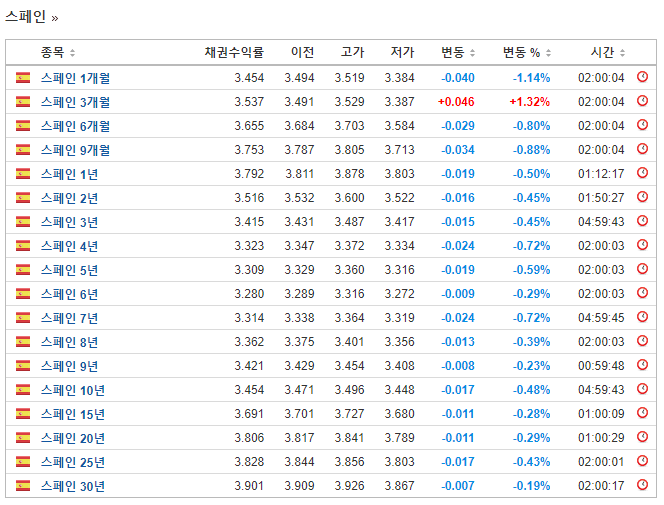
Task: Open the 스페인 3개월 bond link
Action: coord(75,102)
